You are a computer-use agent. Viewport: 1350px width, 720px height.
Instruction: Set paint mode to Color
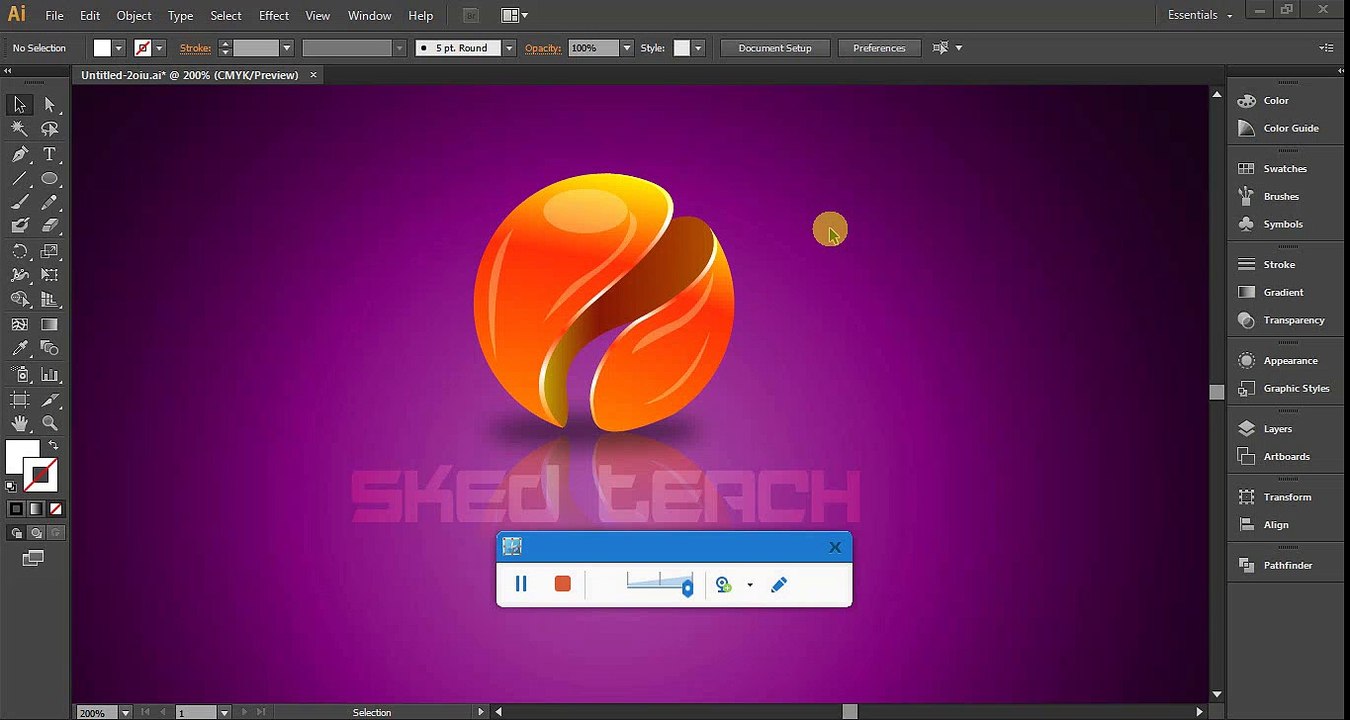click(16, 509)
